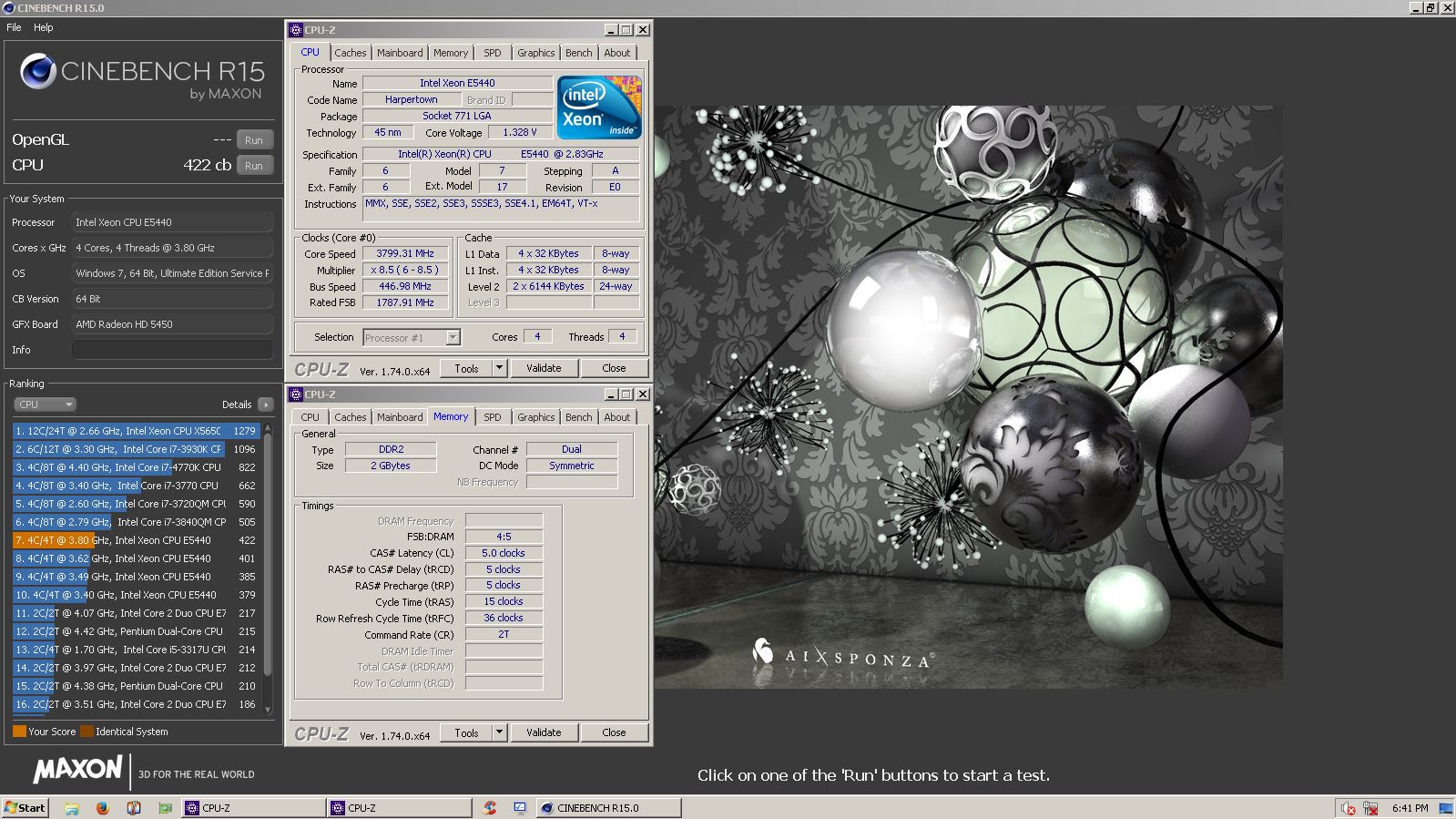Screen dimensions: 1456x819
Task: Select ranking row 10 at 3.40 GHz
Action: [137, 595]
